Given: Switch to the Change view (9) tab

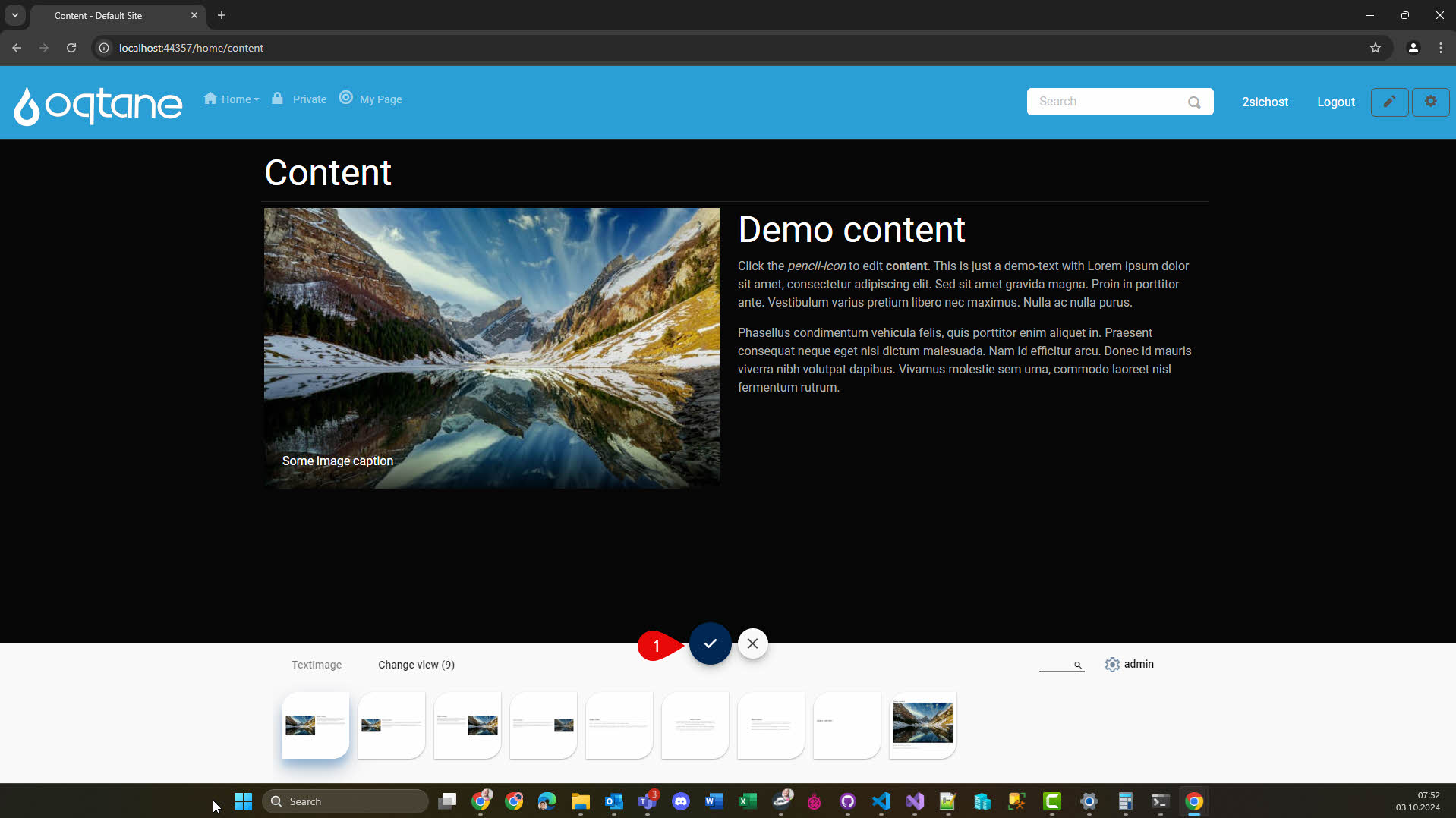Looking at the screenshot, I should (416, 665).
